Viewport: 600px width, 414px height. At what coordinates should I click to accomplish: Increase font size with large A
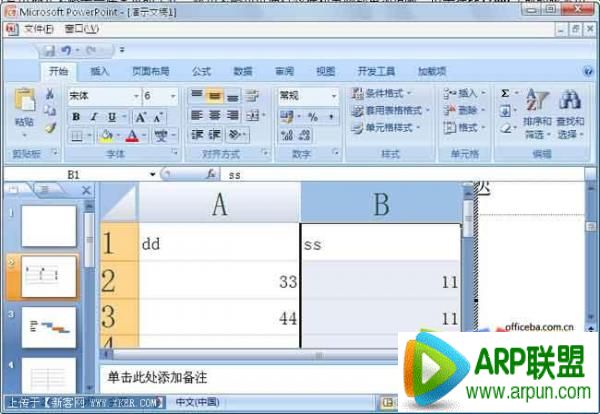(140, 117)
